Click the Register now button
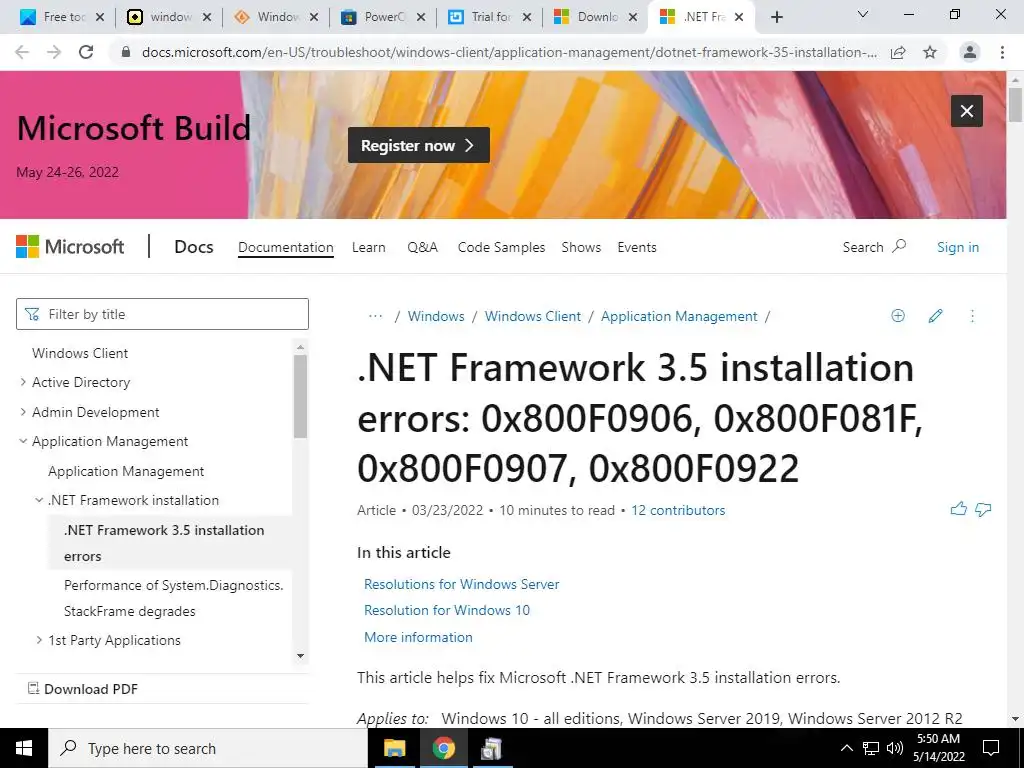This screenshot has width=1024, height=768. pos(419,145)
